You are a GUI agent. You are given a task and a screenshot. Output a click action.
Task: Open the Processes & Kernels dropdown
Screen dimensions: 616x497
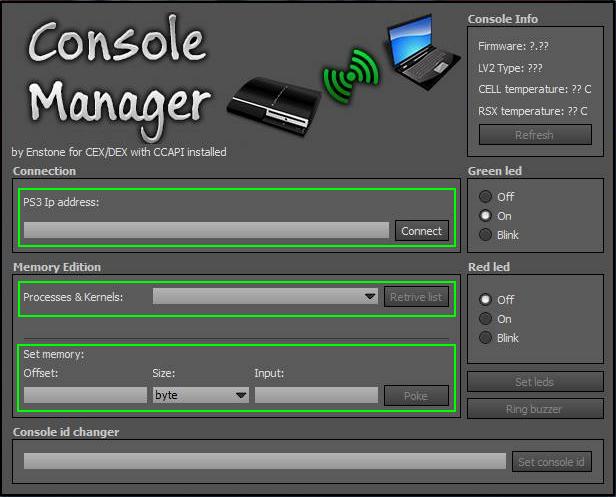(265, 296)
